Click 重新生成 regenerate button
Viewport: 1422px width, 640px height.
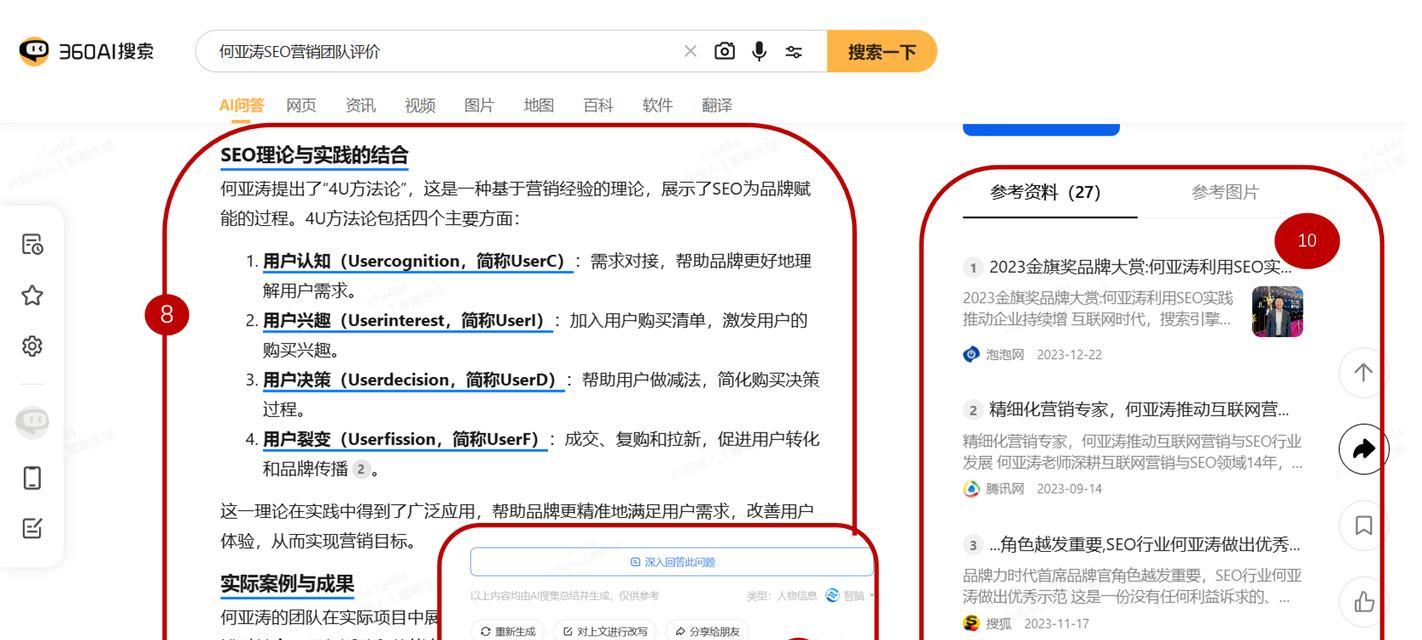(508, 631)
